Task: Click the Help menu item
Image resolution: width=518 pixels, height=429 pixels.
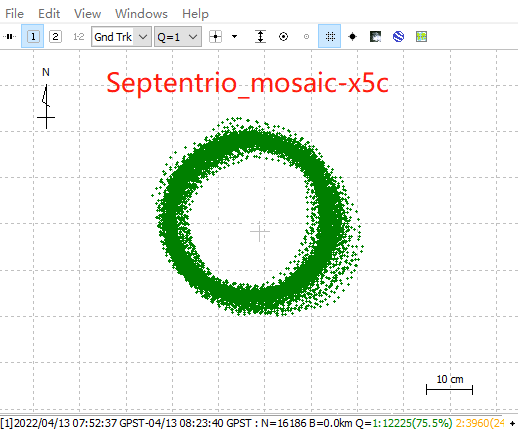Action: [x=195, y=14]
